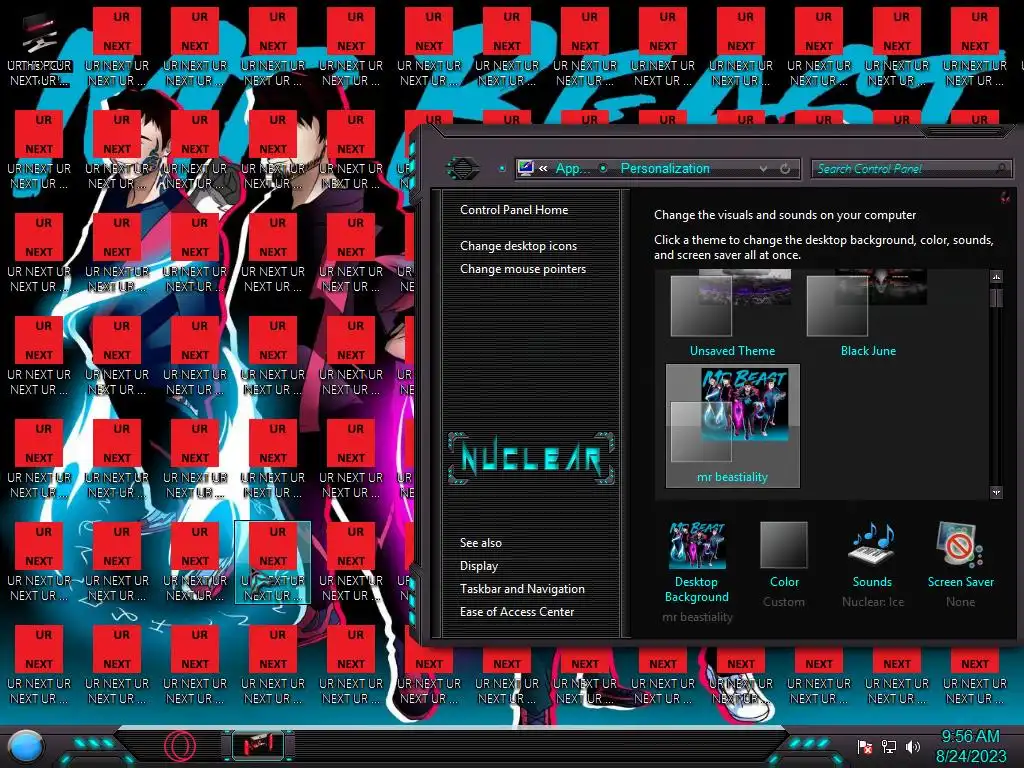The width and height of the screenshot is (1024, 768).
Task: Open the Color custom swatch
Action: tap(784, 545)
